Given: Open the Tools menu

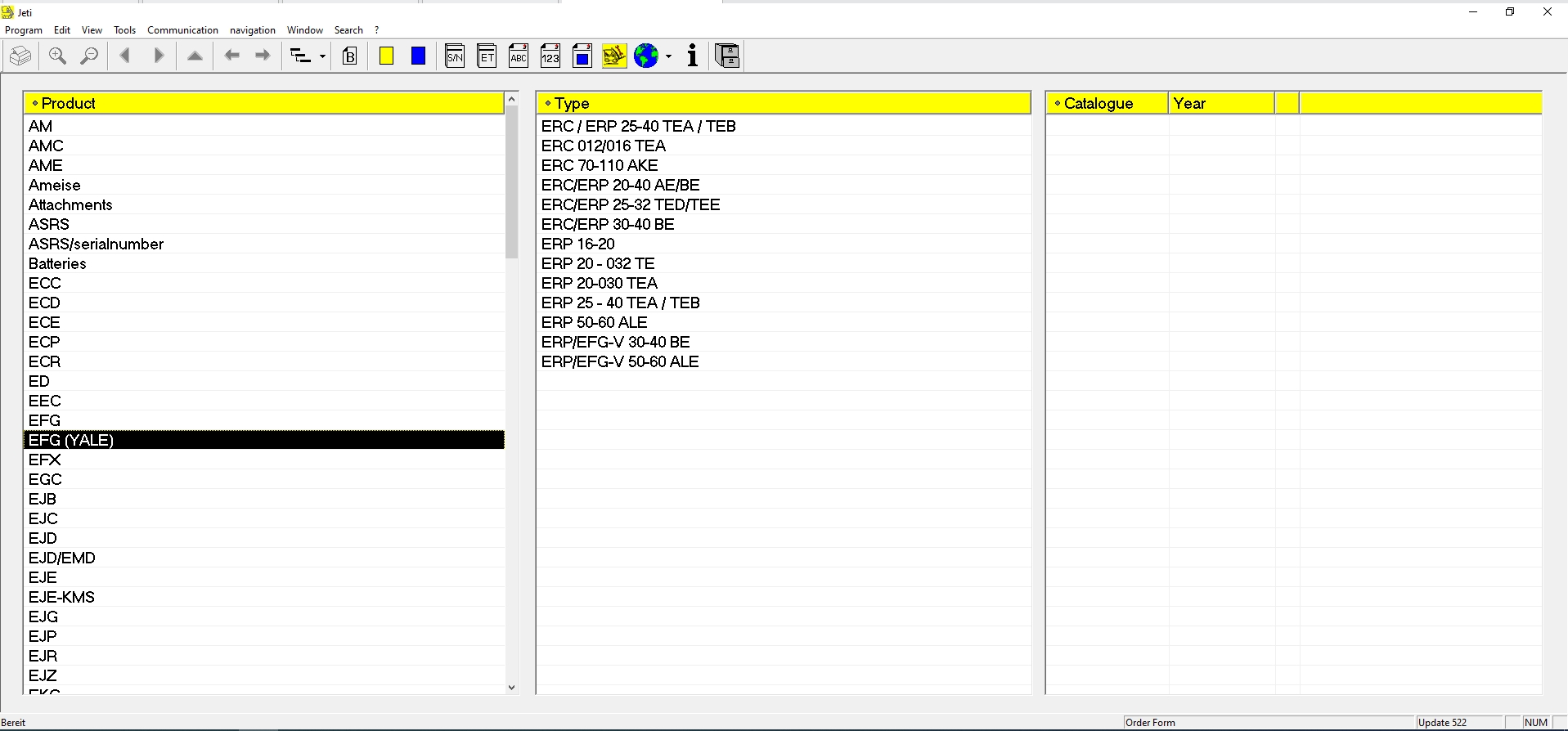Looking at the screenshot, I should click(x=124, y=30).
